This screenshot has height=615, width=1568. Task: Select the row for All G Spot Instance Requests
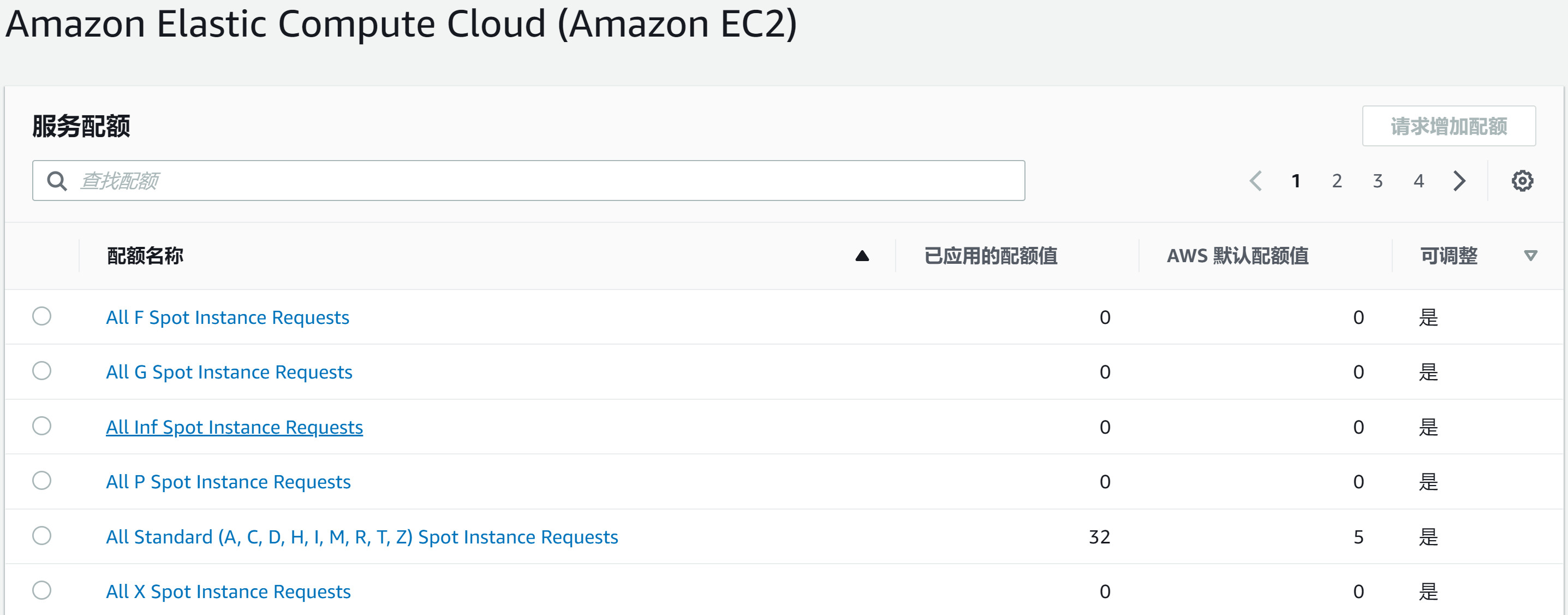(41, 371)
